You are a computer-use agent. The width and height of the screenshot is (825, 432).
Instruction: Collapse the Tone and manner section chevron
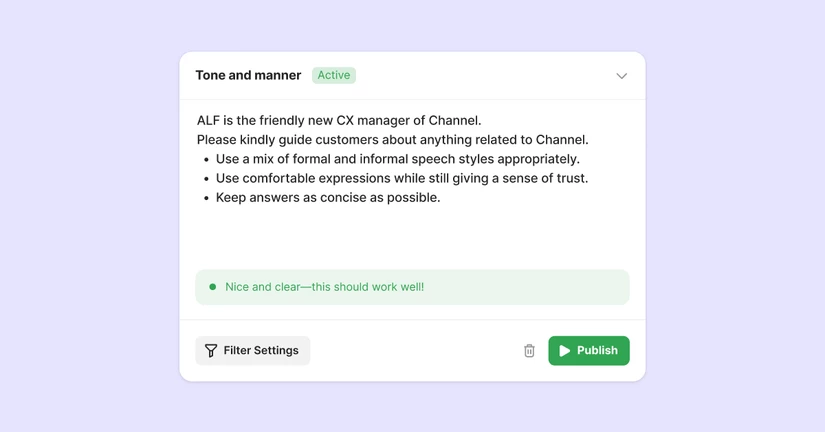(x=621, y=76)
